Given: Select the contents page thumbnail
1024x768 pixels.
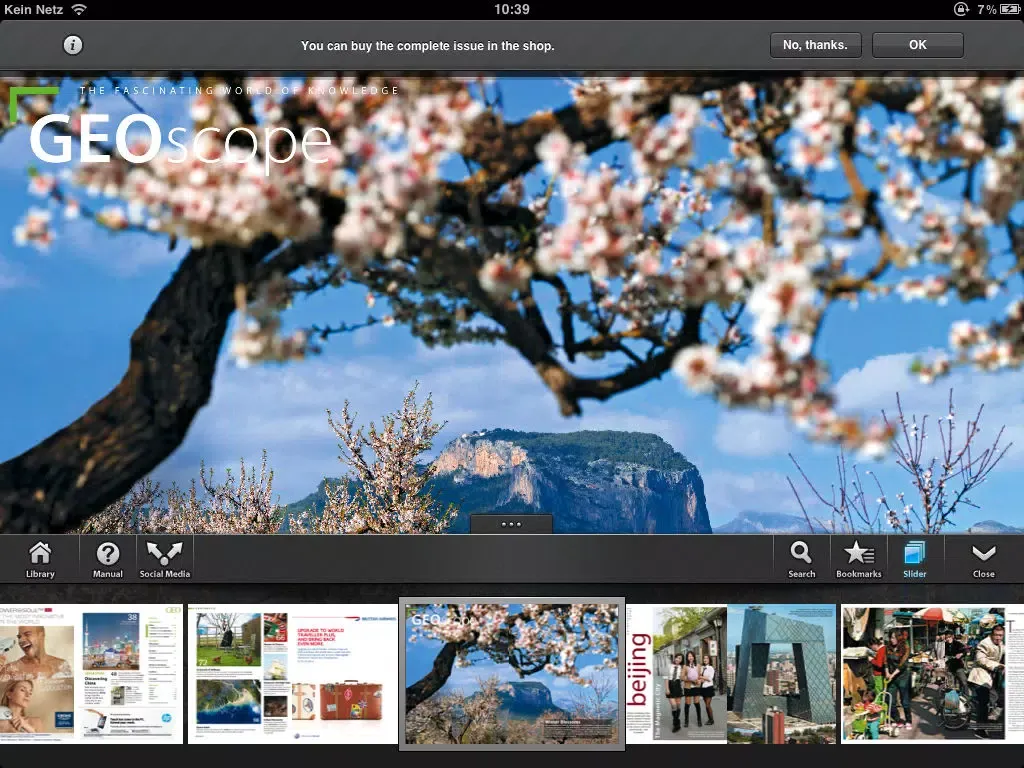Looking at the screenshot, I should tap(91, 674).
